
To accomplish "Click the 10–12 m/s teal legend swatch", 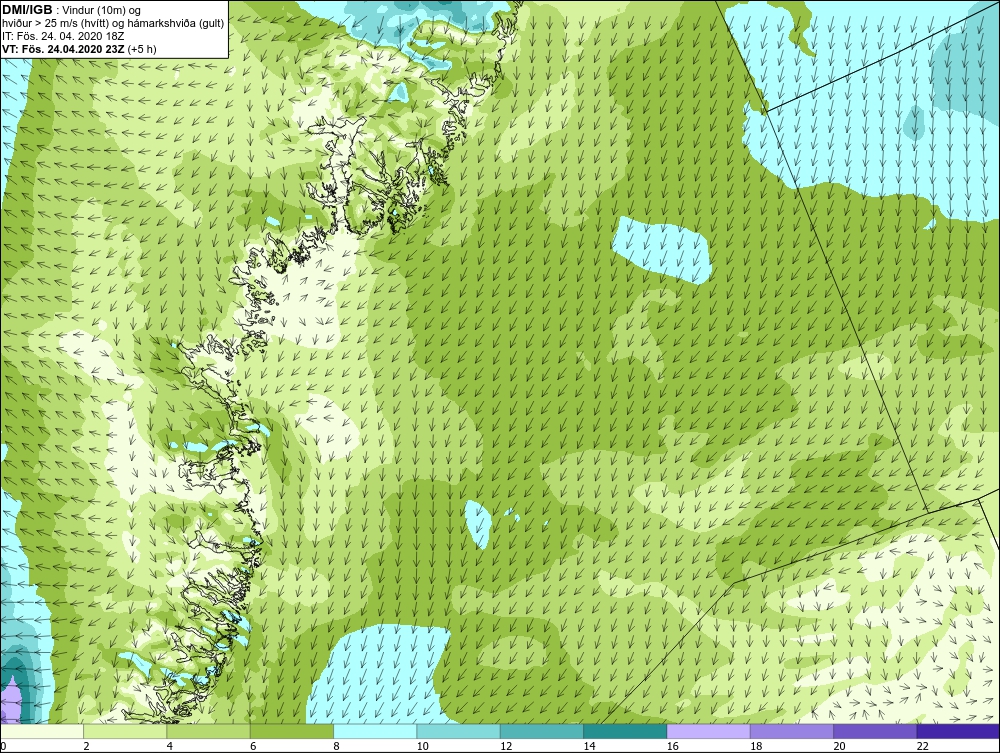I will pos(459,731).
